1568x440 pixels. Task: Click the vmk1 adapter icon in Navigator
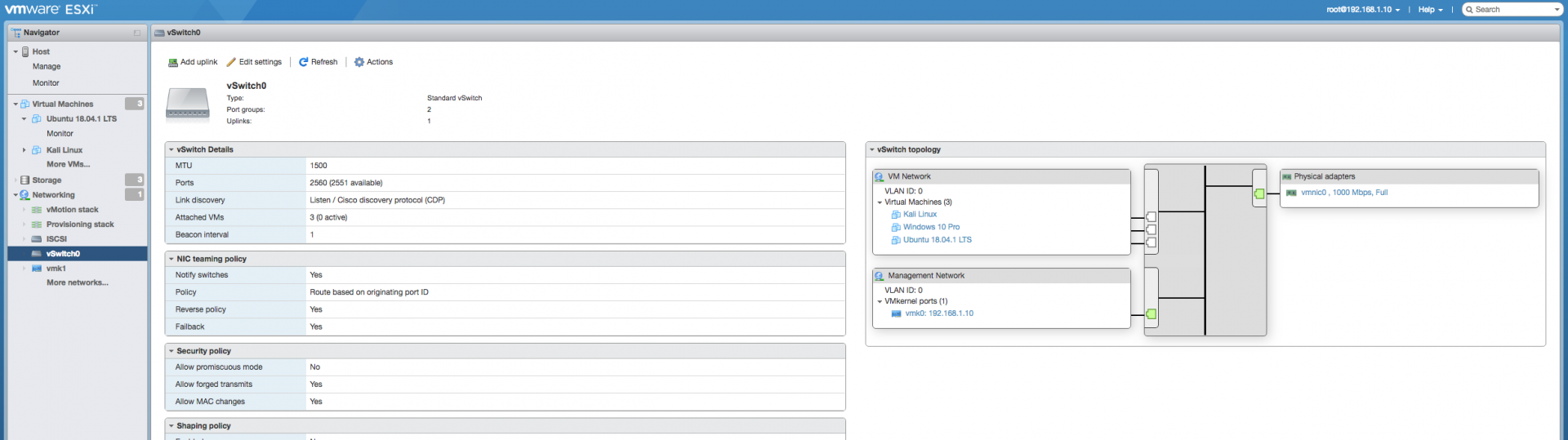(37, 269)
